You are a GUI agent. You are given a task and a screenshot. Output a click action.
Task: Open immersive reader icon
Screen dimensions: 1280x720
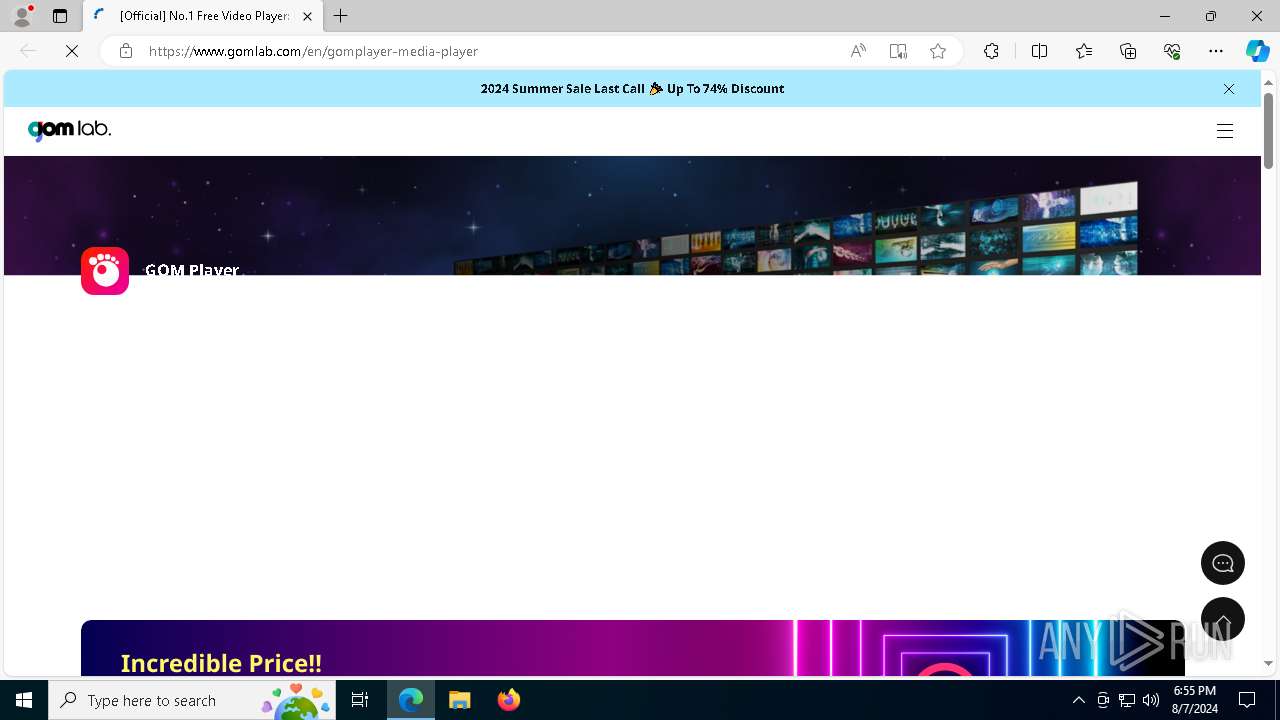point(898,51)
